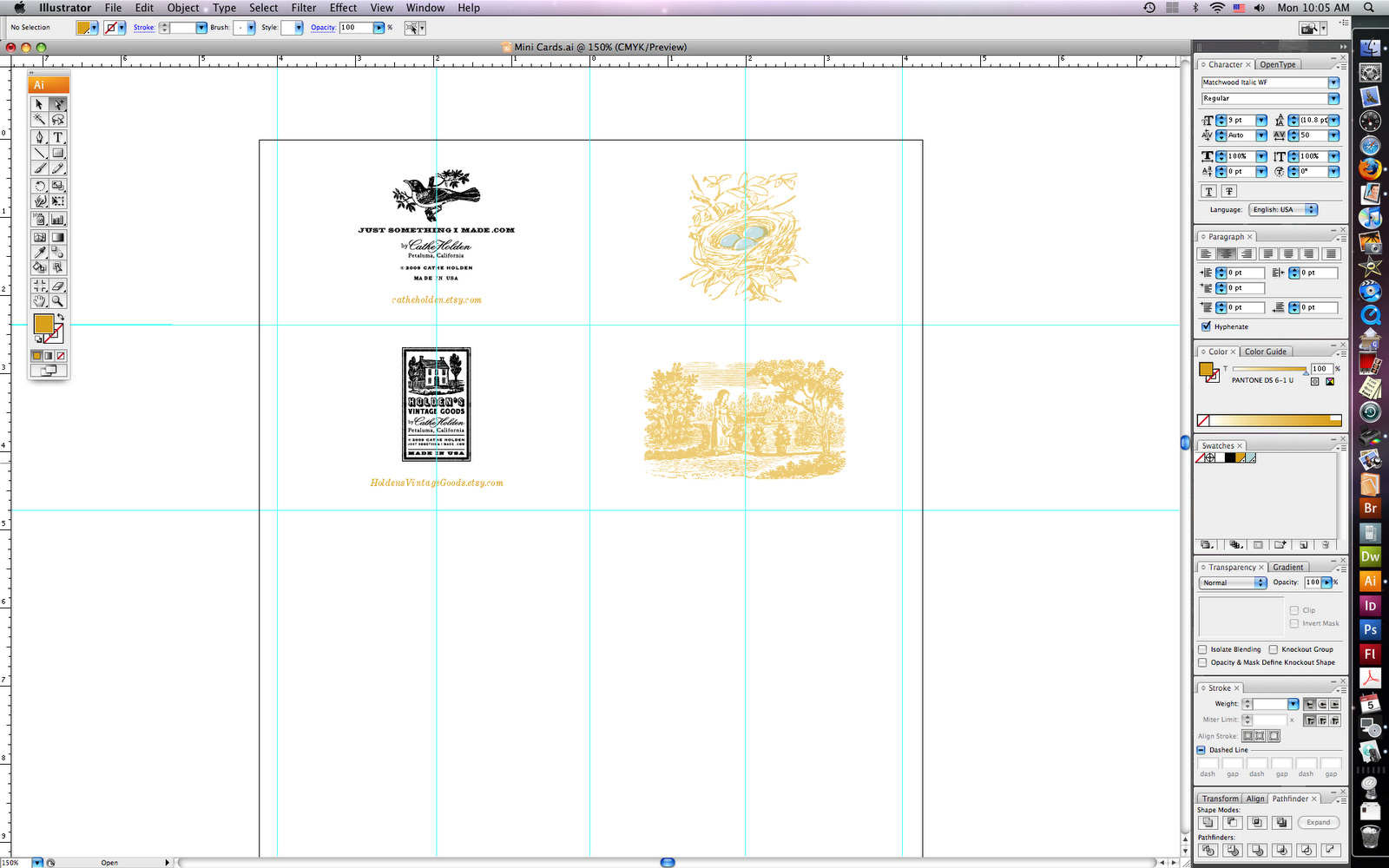Toggle the Strikethrough text button
The height and width of the screenshot is (868, 1389).
[x=1229, y=191]
